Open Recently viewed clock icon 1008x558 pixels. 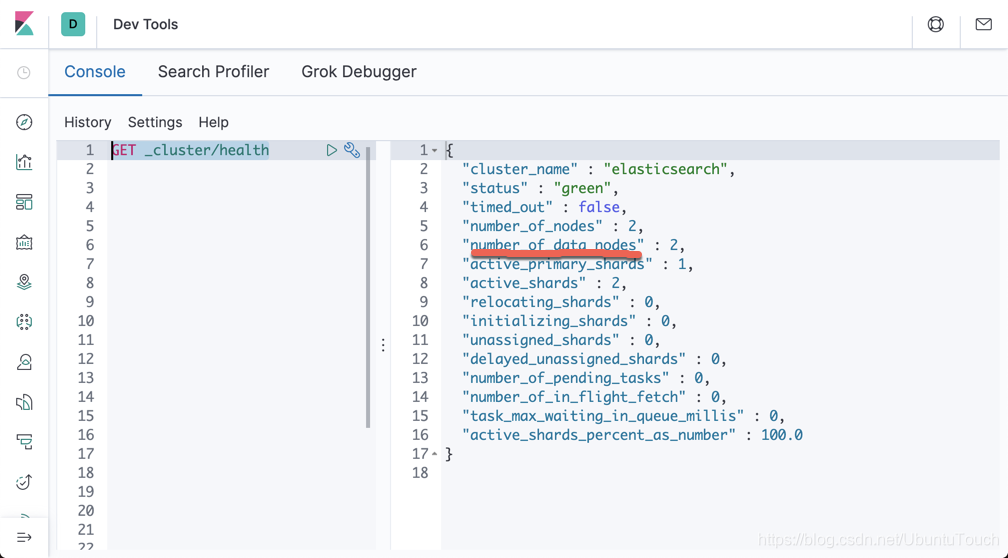coord(24,73)
